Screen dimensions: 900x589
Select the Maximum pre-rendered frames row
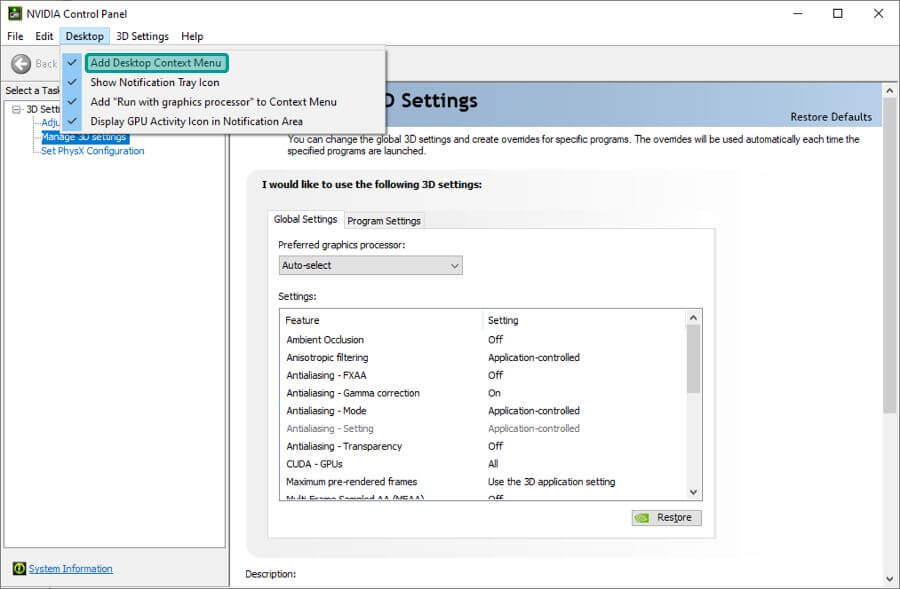click(x=483, y=482)
